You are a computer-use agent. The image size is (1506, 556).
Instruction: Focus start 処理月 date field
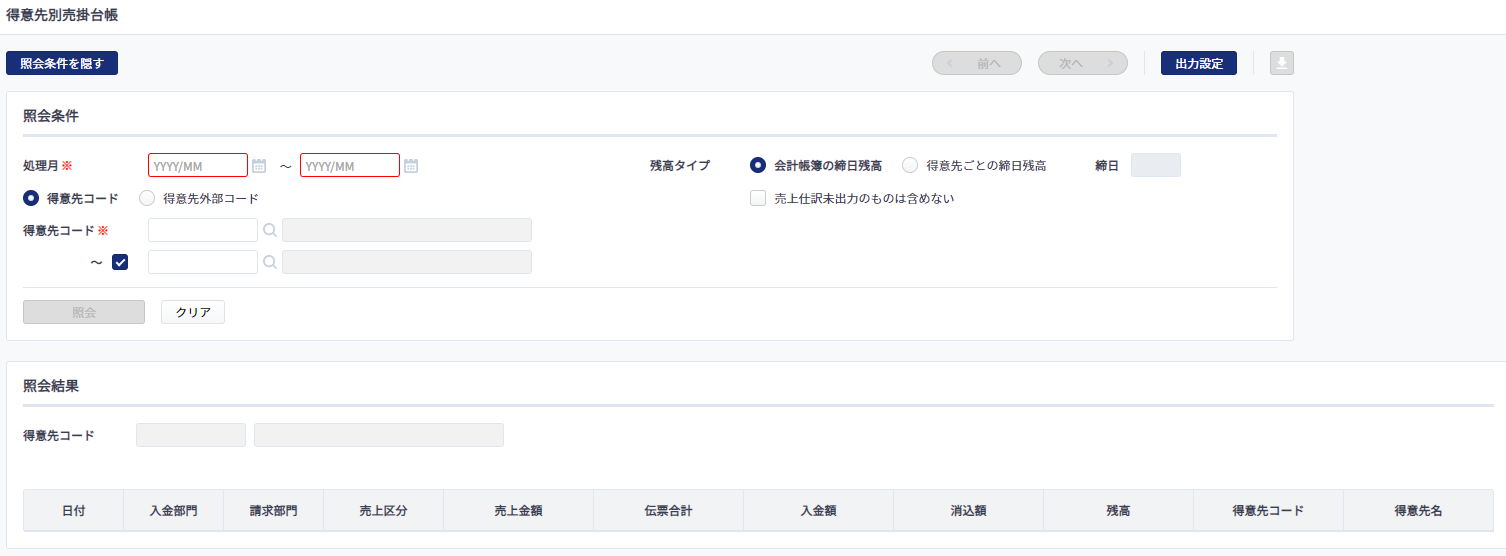tap(198, 165)
